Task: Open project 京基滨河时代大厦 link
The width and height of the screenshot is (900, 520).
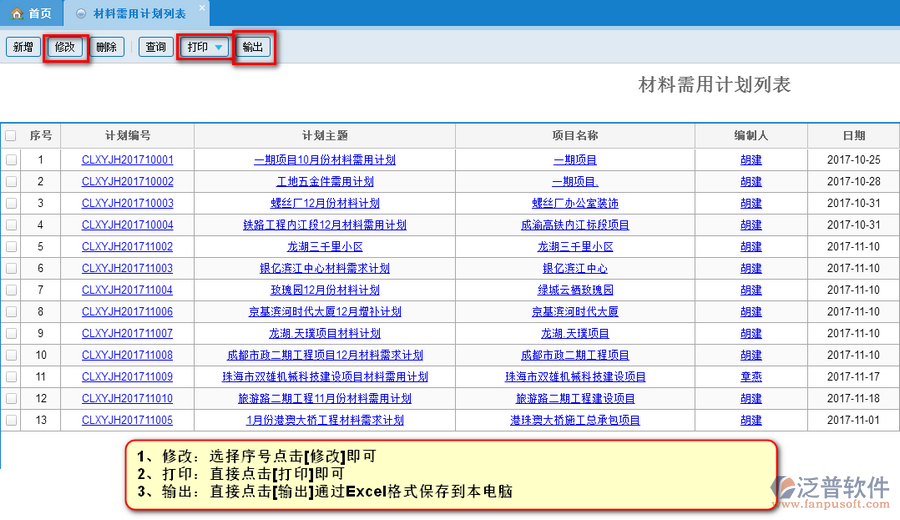Action: click(x=575, y=312)
